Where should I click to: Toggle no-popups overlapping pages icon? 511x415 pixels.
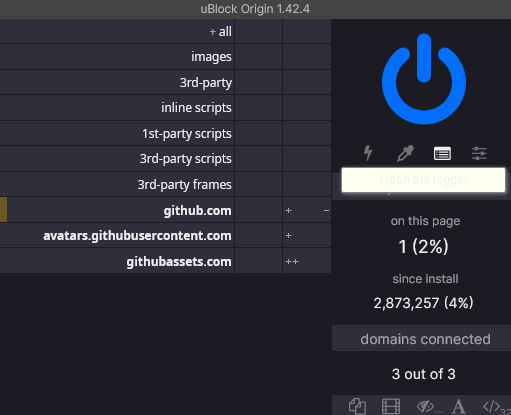[x=357, y=407]
